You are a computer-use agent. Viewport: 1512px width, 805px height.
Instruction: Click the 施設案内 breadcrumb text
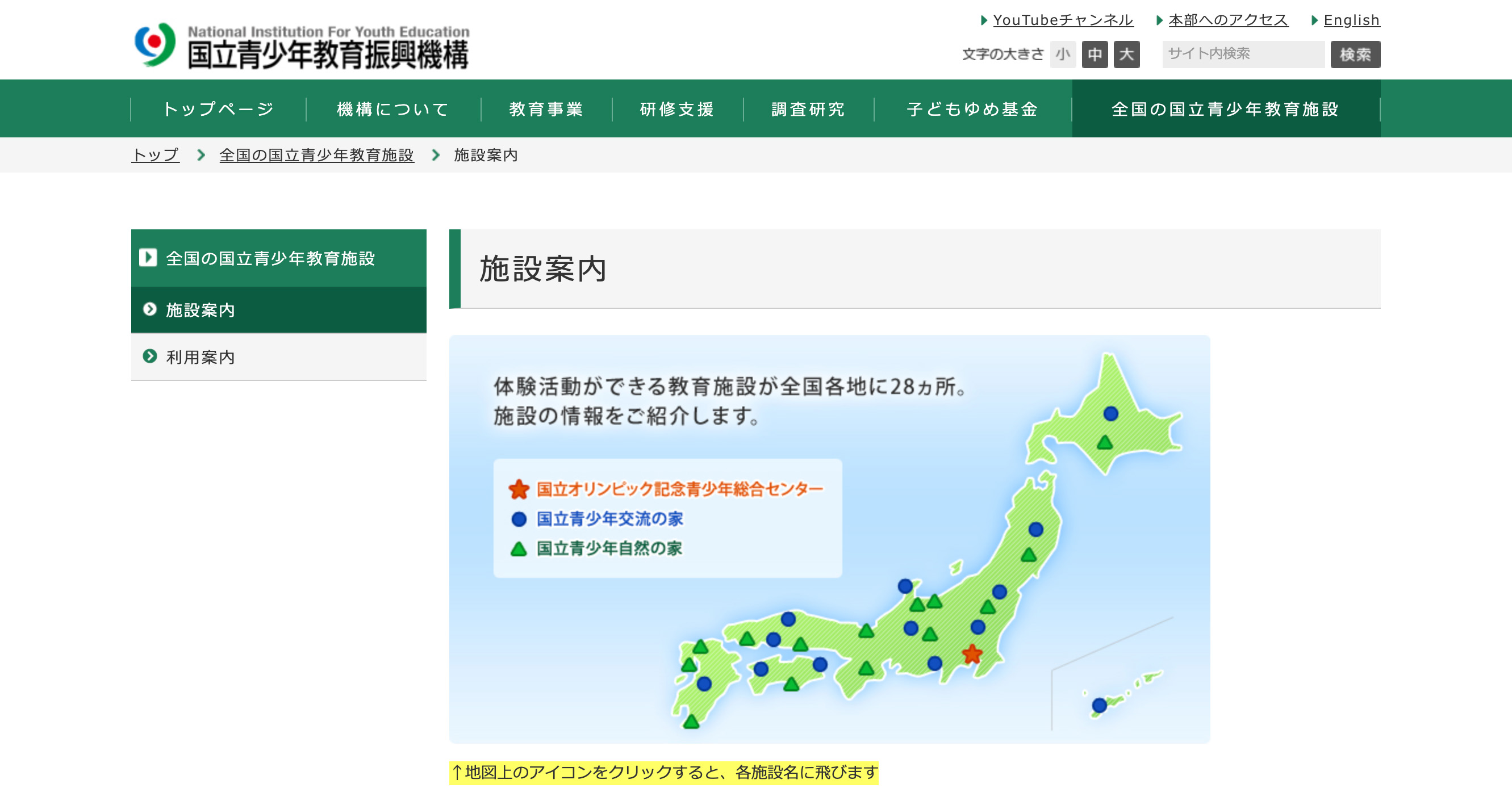coord(486,155)
